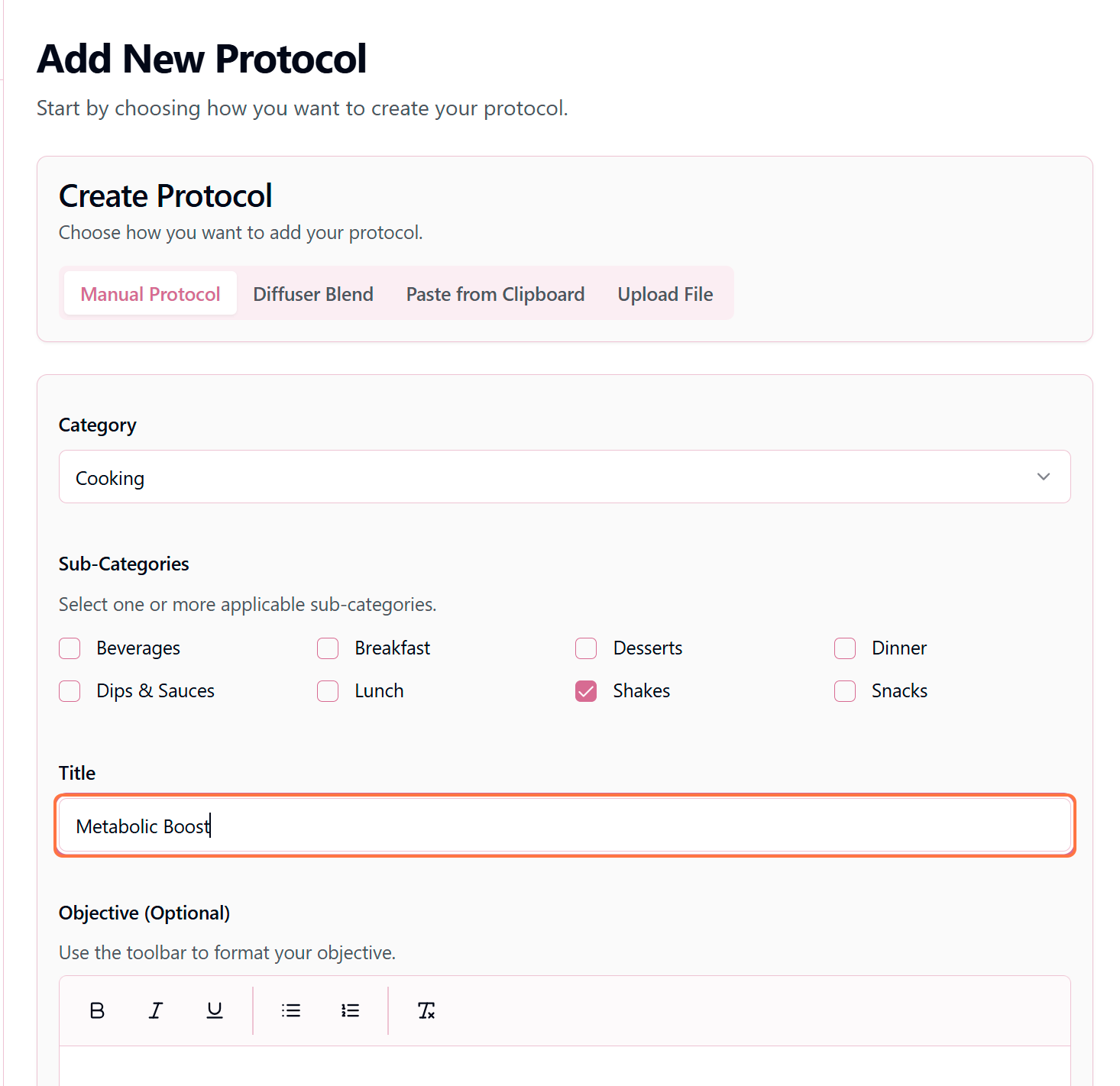
Task: Toggle bold formatting in Objective toolbar
Action: coord(97,1010)
